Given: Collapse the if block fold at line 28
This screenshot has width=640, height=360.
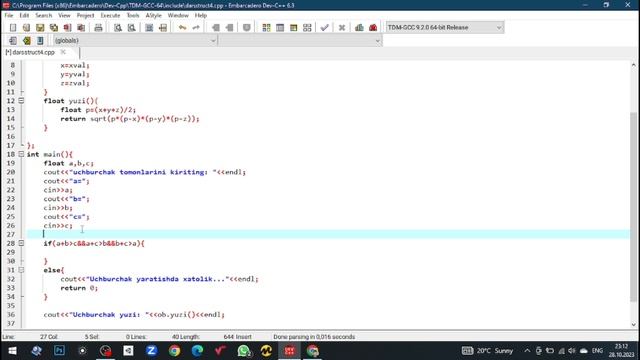Looking at the screenshot, I should click(x=21, y=243).
